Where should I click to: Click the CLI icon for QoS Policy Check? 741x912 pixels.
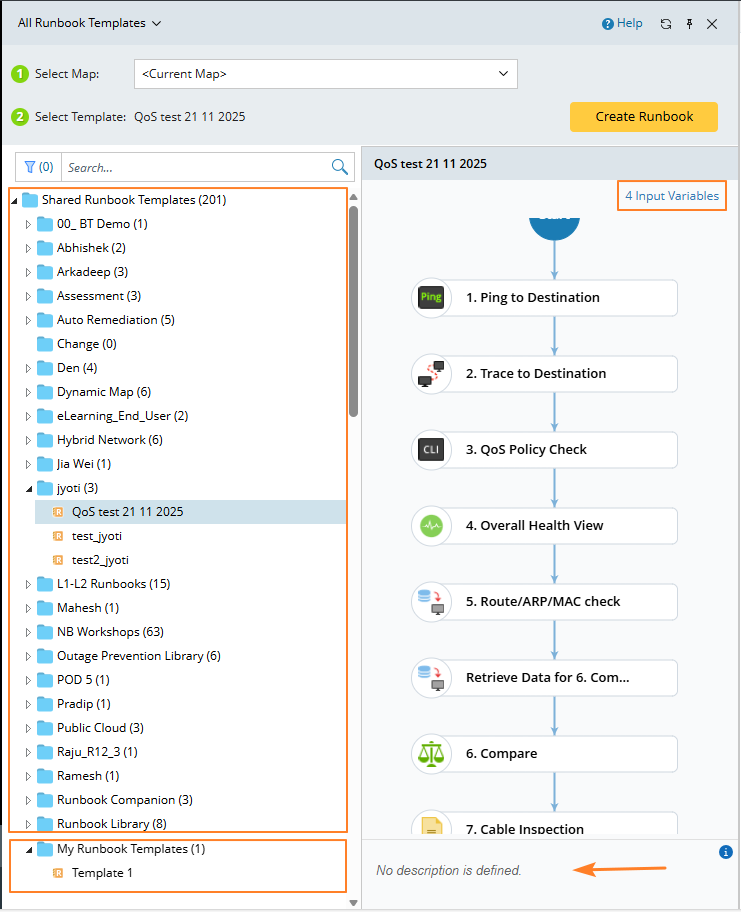click(431, 449)
